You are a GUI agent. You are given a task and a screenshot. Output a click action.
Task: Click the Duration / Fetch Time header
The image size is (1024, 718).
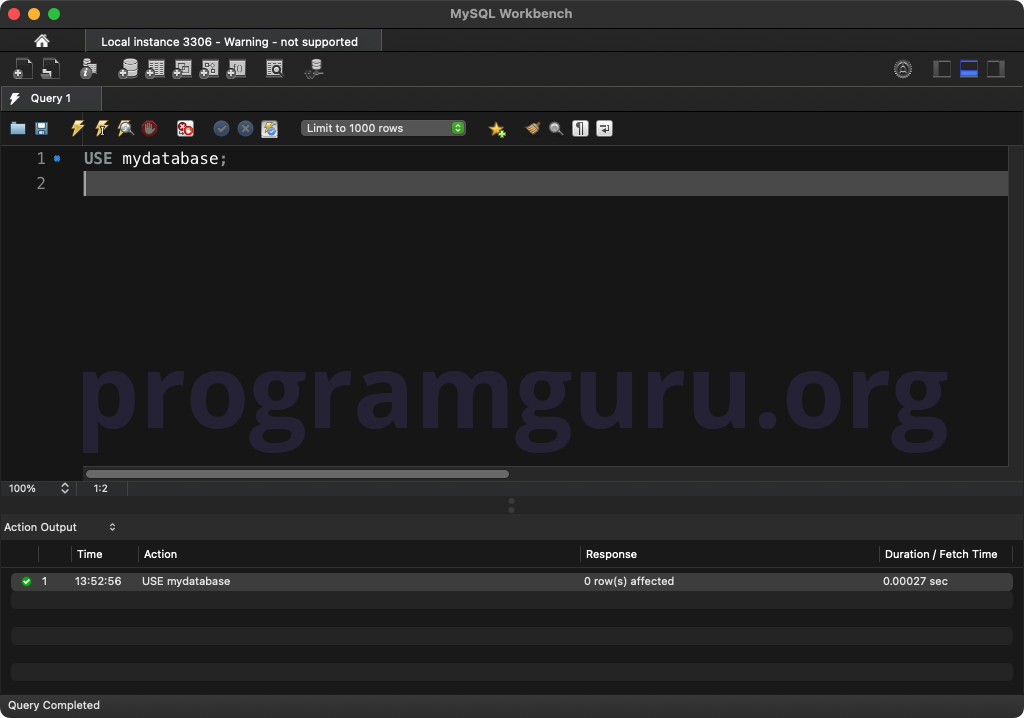pos(940,554)
